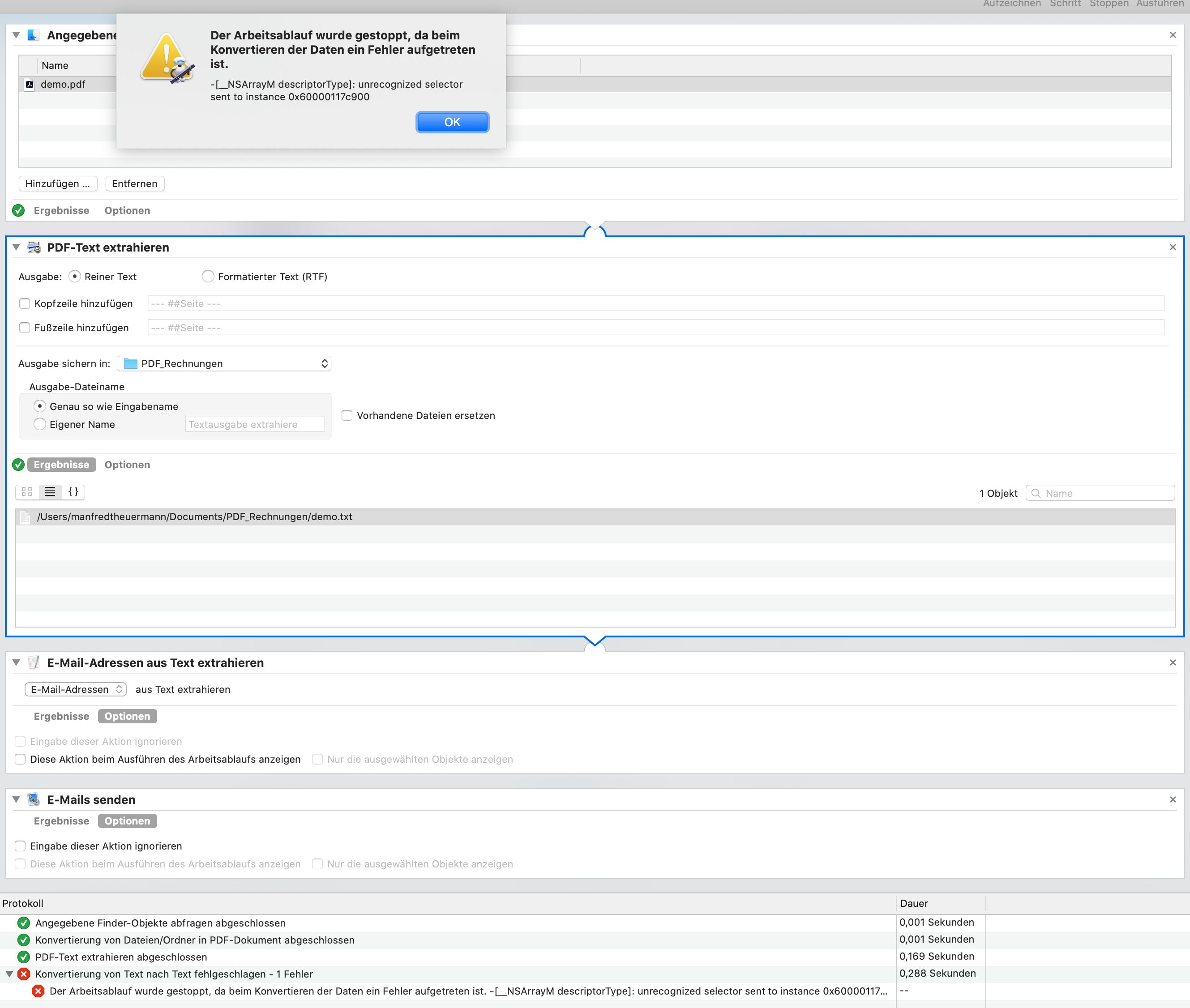
Task: Click Ausführen in the toolbar
Action: coord(1160,4)
